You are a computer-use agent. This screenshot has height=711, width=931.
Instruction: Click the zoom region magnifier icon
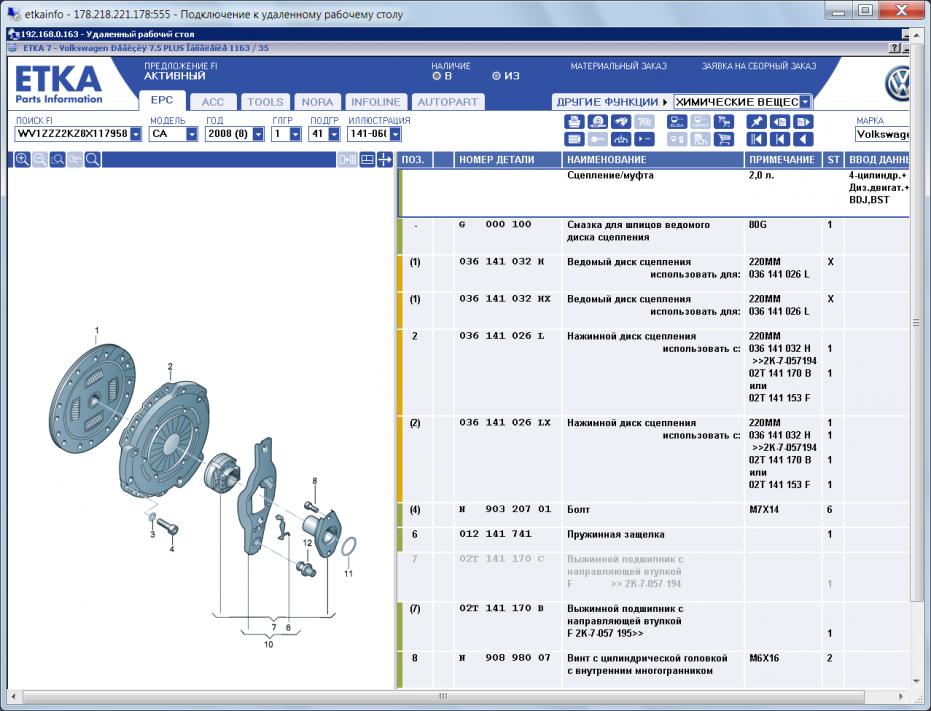click(x=58, y=159)
